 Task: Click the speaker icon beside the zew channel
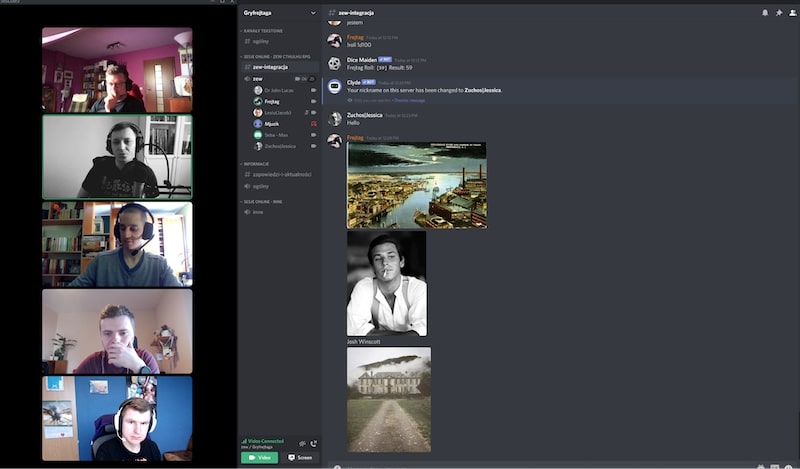247,79
